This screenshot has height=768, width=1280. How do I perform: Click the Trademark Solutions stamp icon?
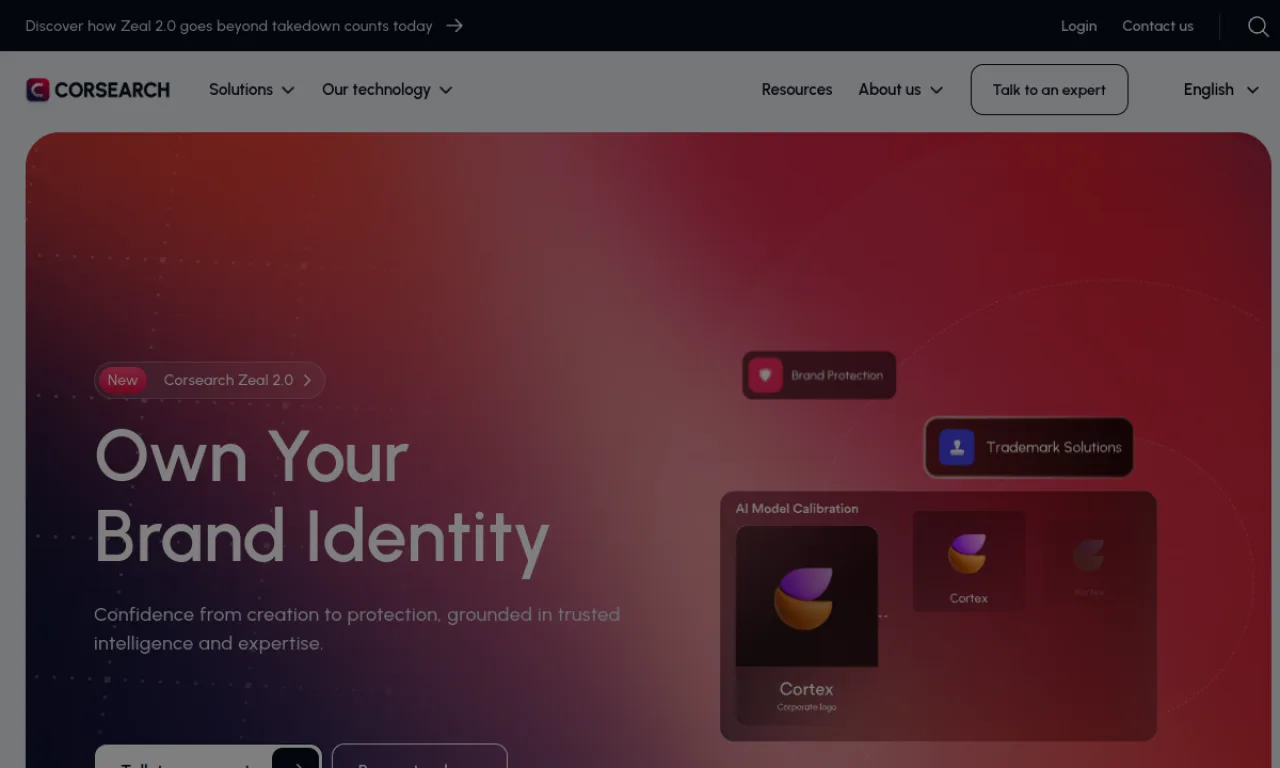957,447
